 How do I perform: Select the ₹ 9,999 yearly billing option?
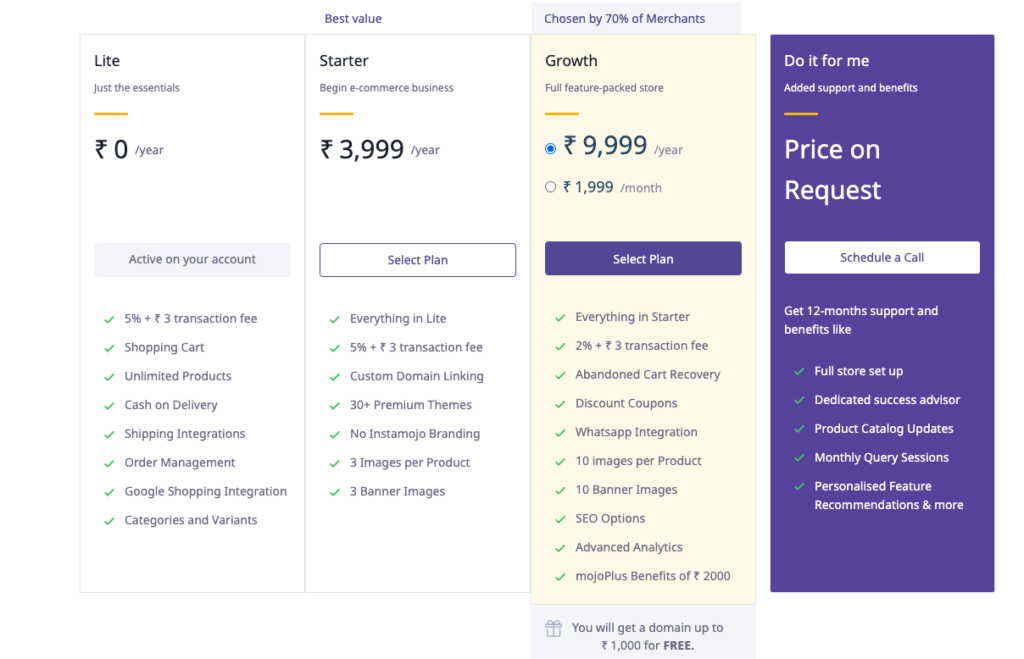(551, 149)
